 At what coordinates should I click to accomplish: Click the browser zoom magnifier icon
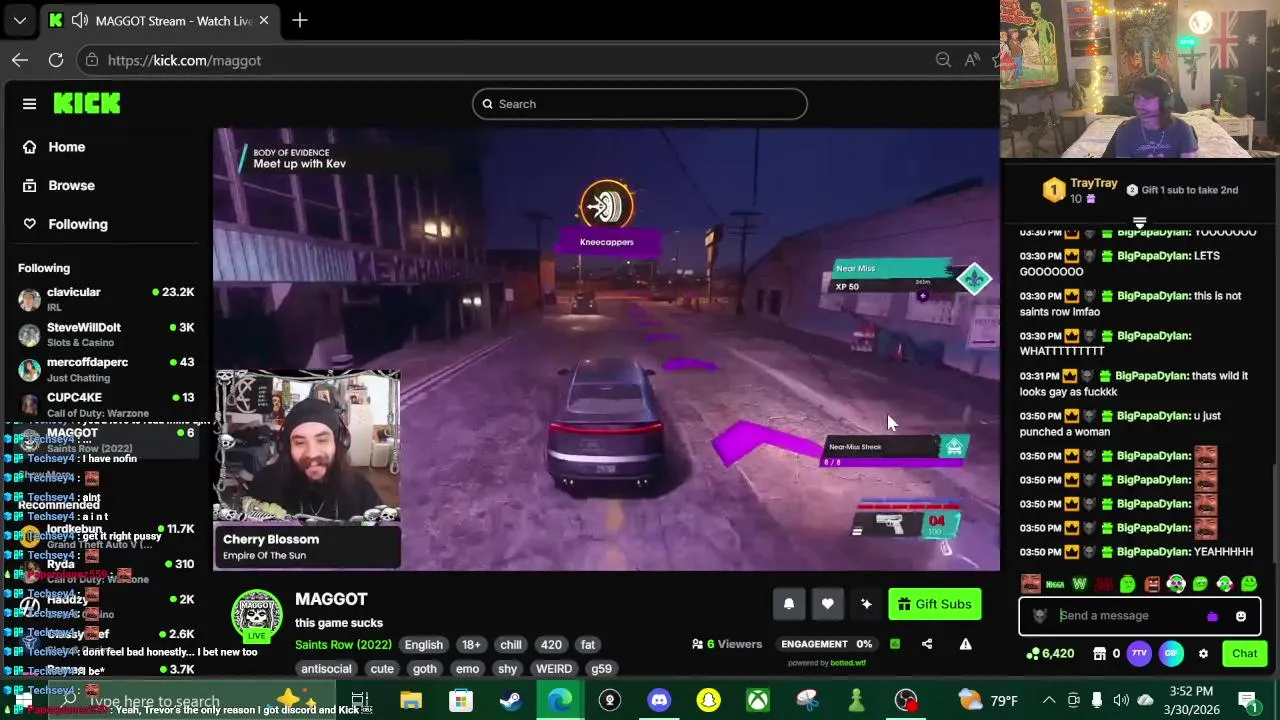943,60
